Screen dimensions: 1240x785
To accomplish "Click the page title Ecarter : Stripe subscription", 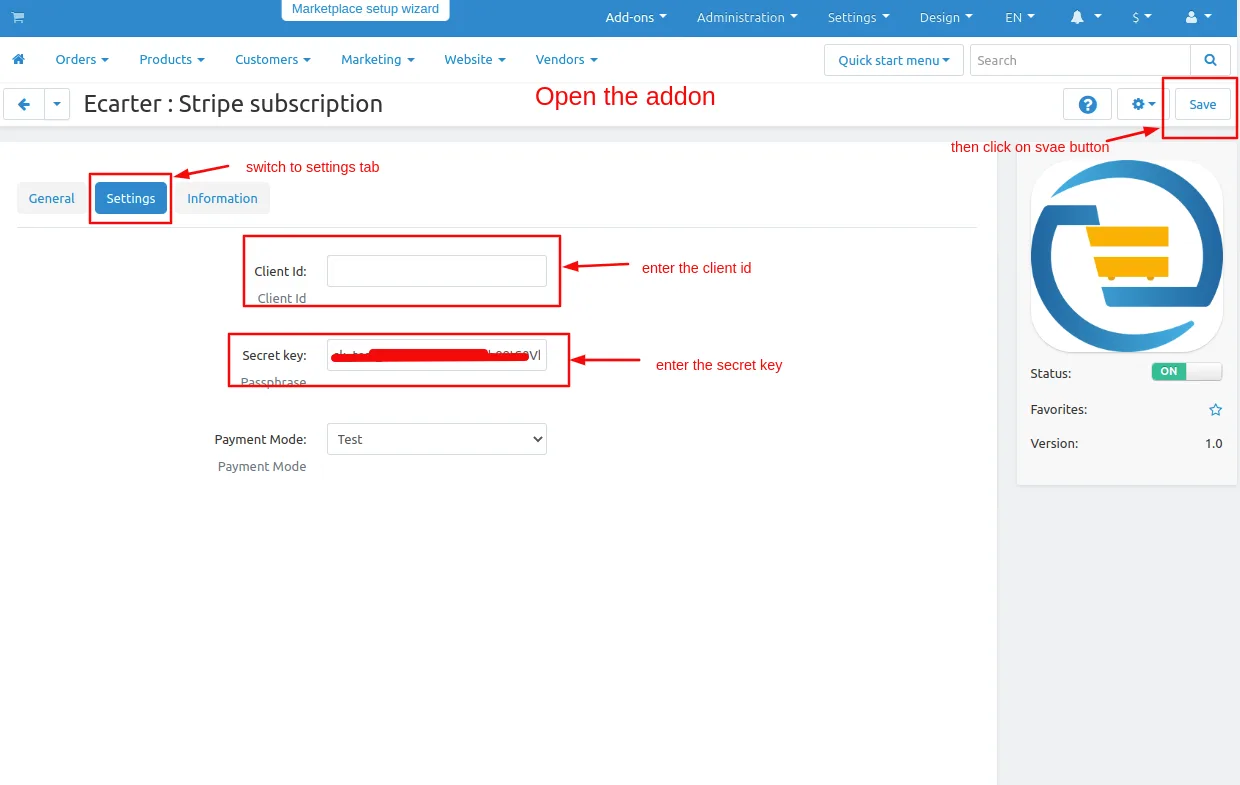I will 233,104.
